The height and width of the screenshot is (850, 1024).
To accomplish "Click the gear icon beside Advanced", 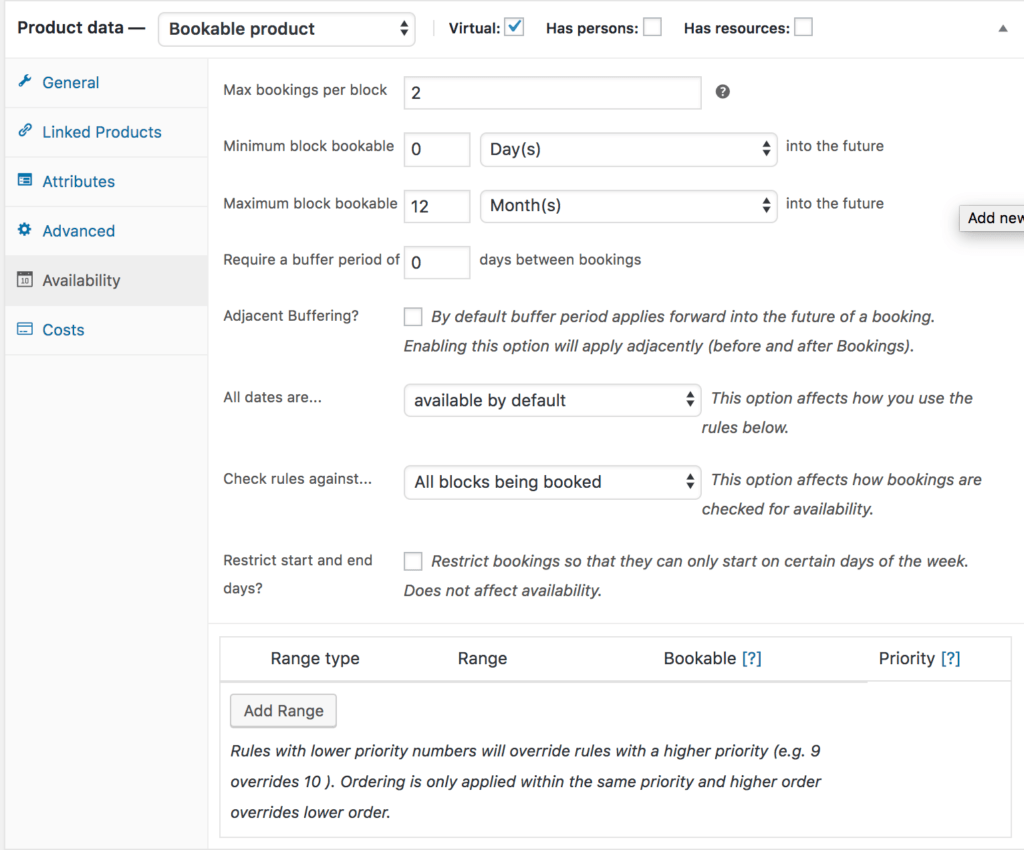I will (x=25, y=230).
